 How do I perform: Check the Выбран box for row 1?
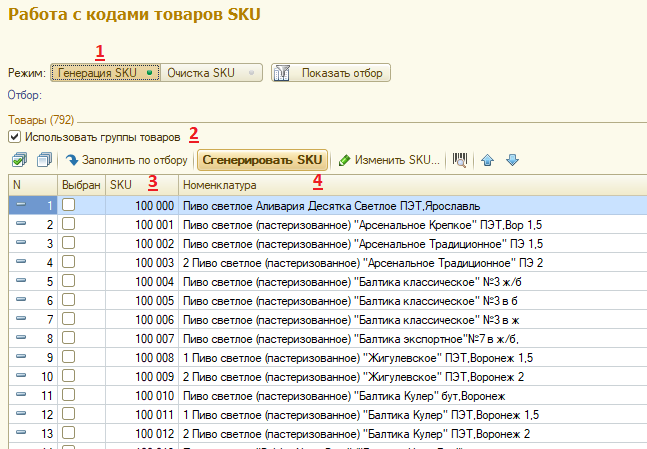68,204
